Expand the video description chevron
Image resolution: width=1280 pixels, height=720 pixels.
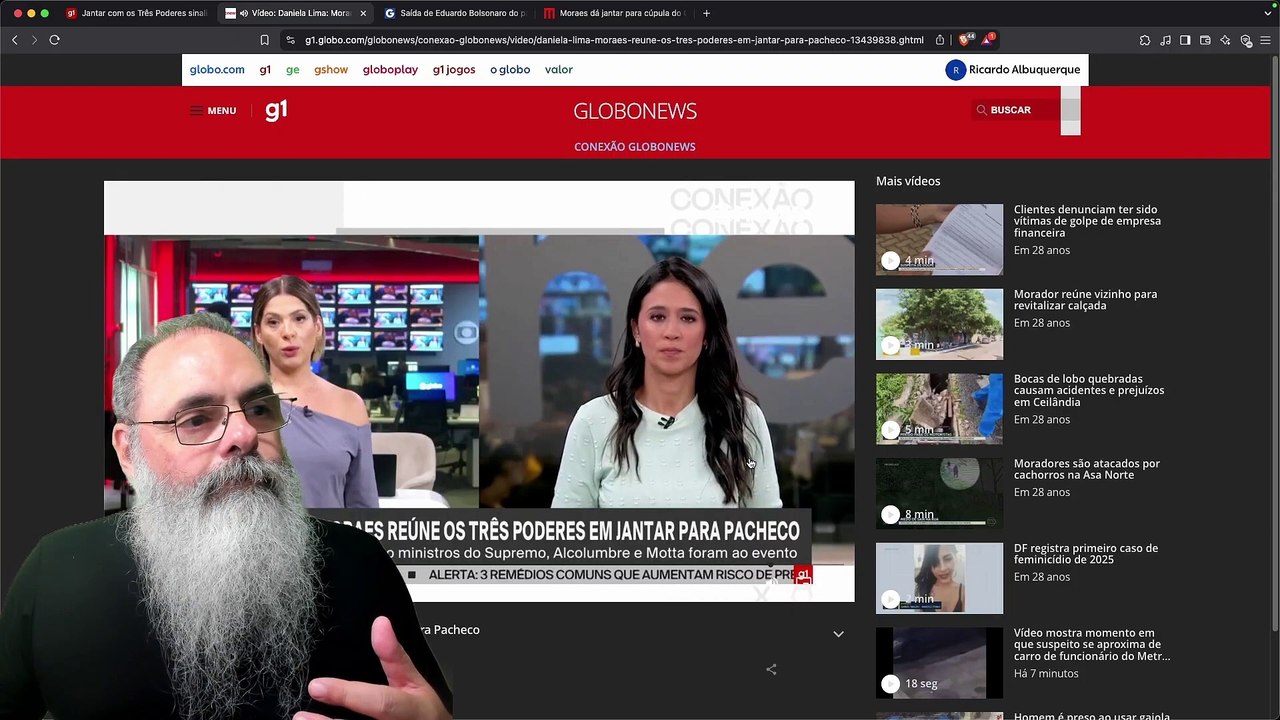[x=839, y=634]
